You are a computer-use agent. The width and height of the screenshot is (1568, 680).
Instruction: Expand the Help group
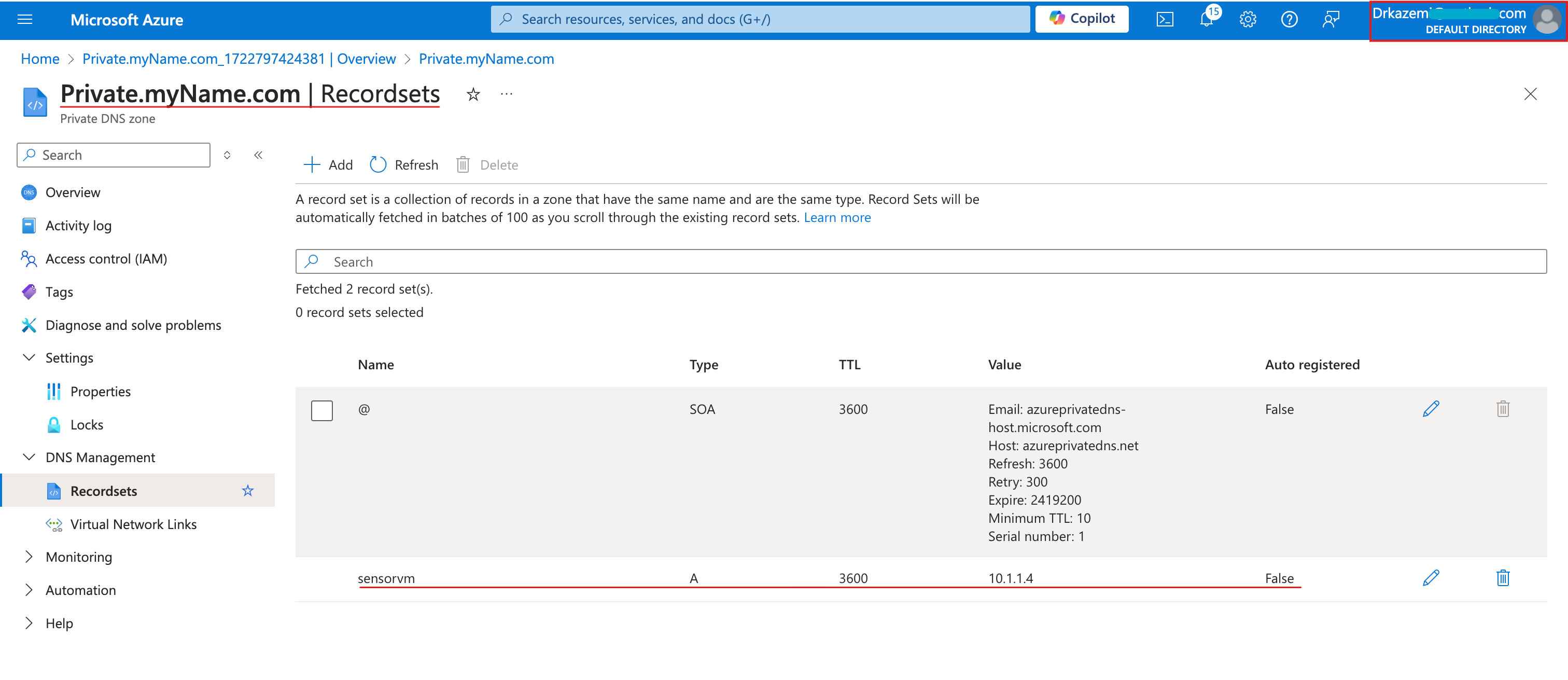click(x=29, y=624)
